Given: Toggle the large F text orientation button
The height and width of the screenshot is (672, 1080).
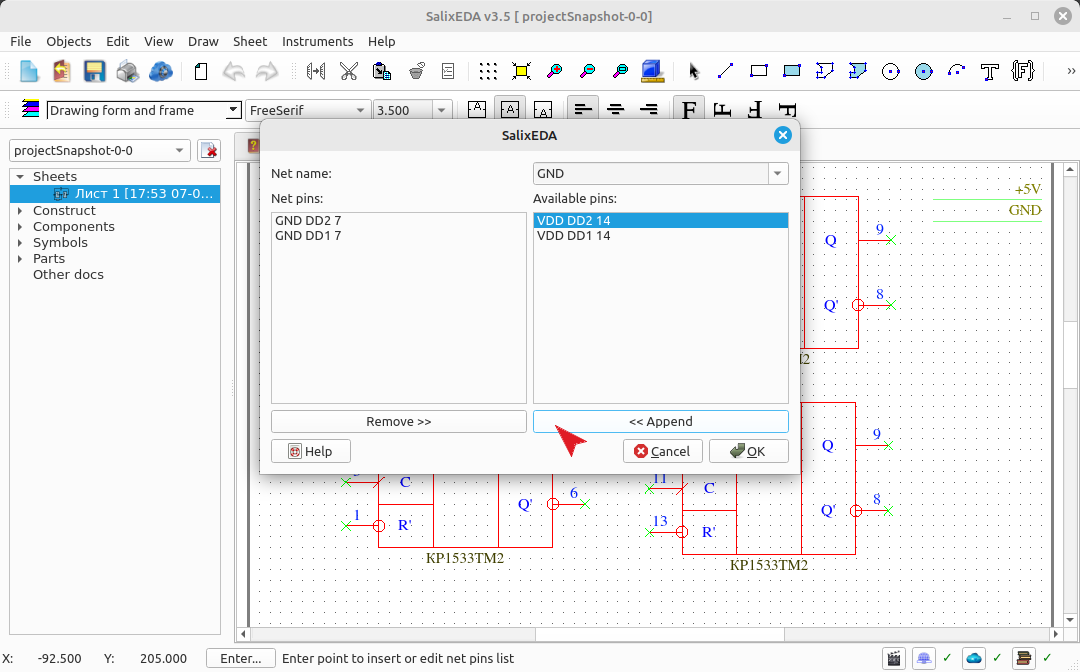Looking at the screenshot, I should pos(689,109).
